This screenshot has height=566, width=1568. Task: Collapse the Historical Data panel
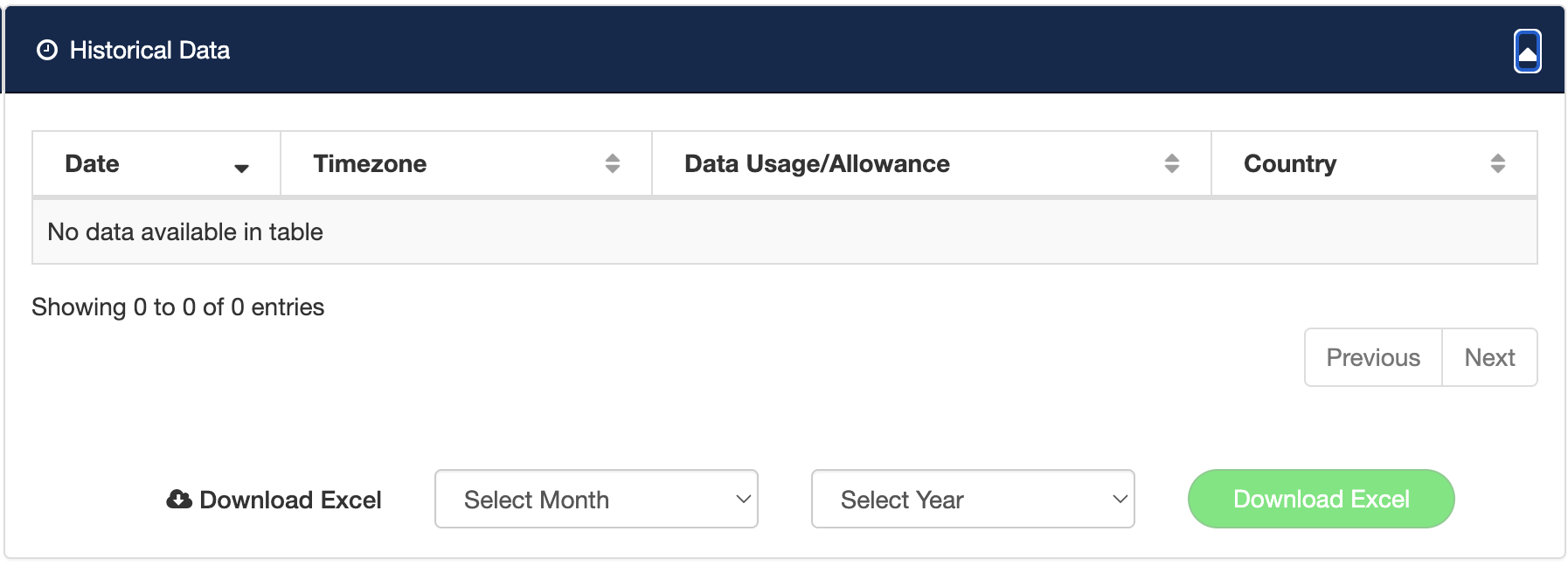(1527, 52)
